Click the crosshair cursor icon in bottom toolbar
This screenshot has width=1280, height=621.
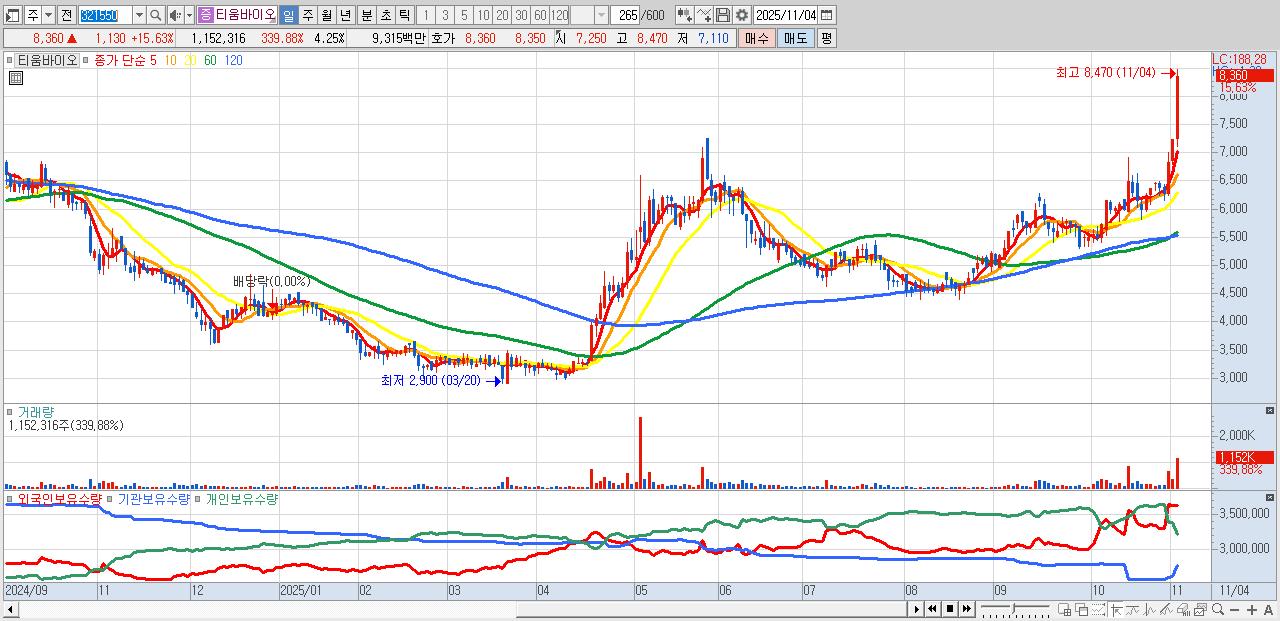[1116, 609]
